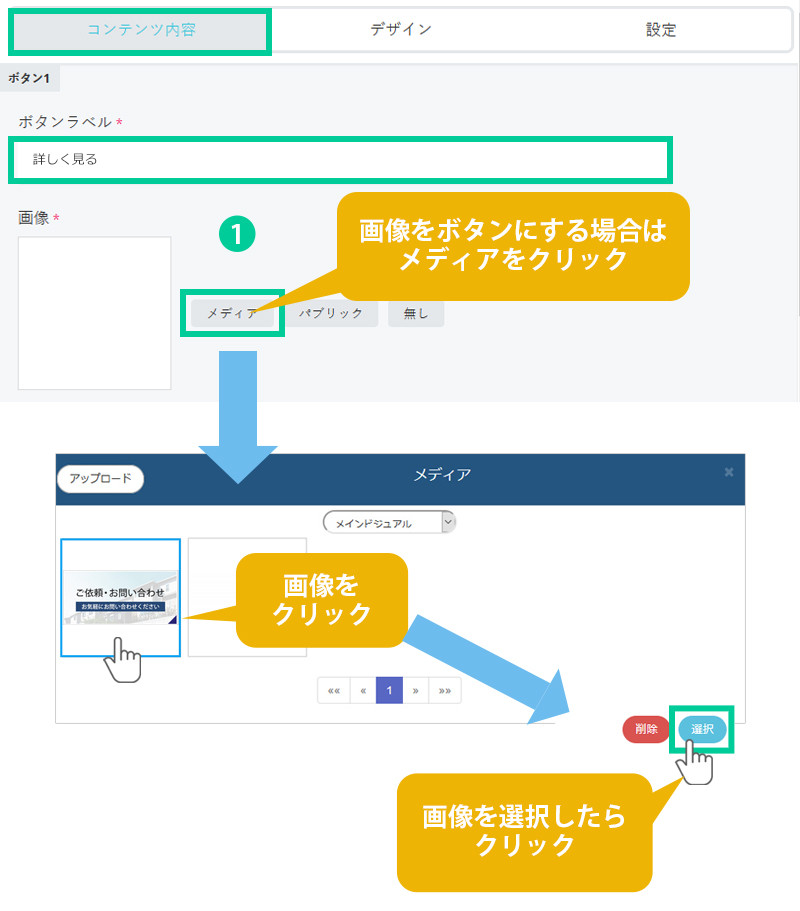
Task: Click the ボタンラベル text field
Action: (x=340, y=159)
